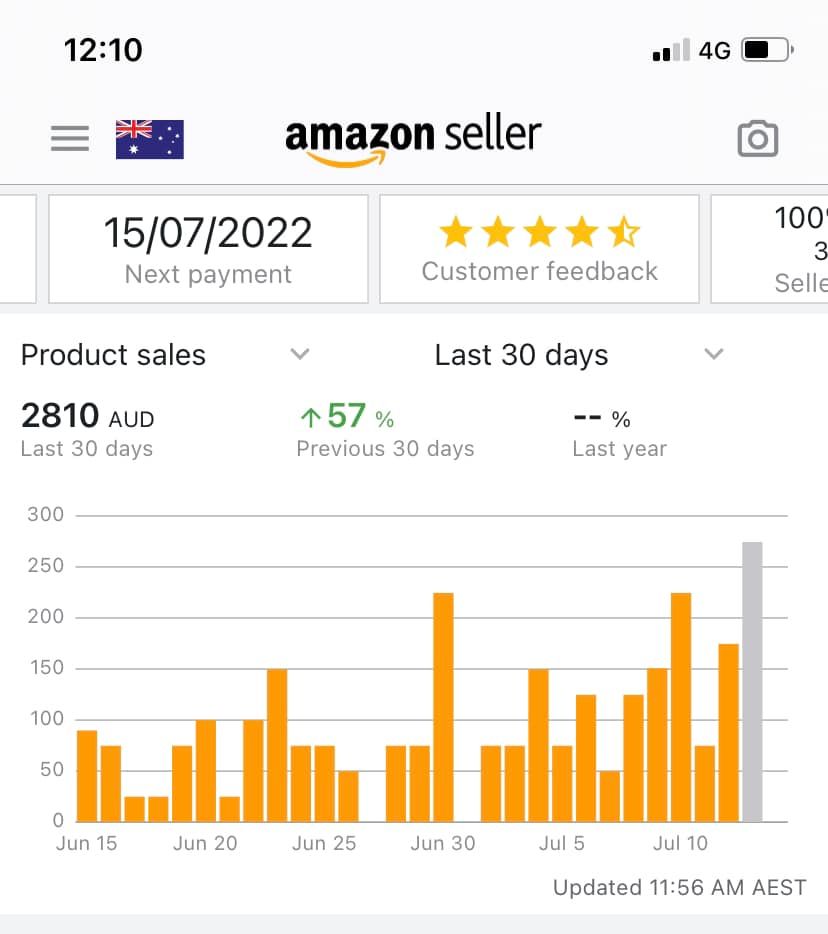
Task: Tap the Australia flag marketplace icon
Action: [x=150, y=139]
